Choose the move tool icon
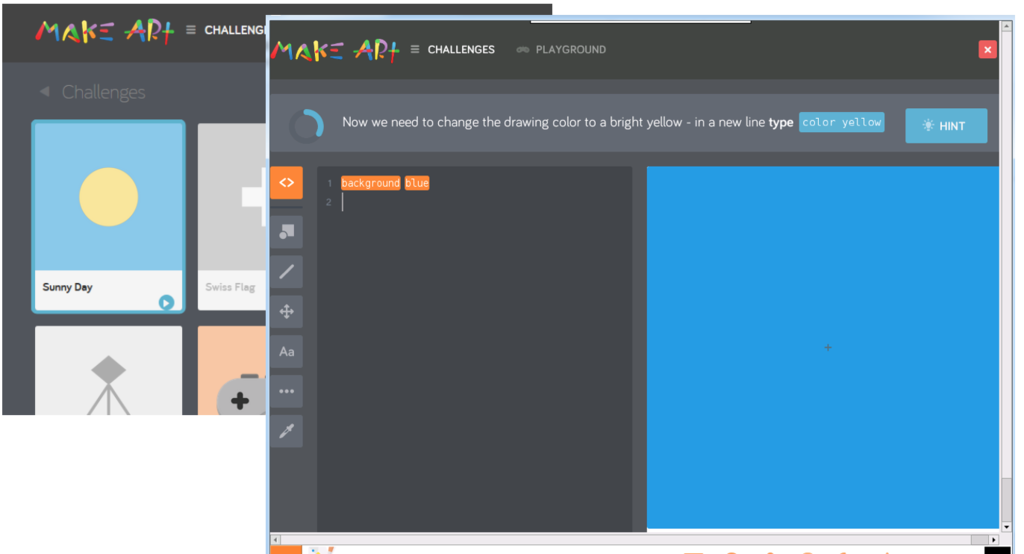1024x554 pixels. click(x=287, y=312)
